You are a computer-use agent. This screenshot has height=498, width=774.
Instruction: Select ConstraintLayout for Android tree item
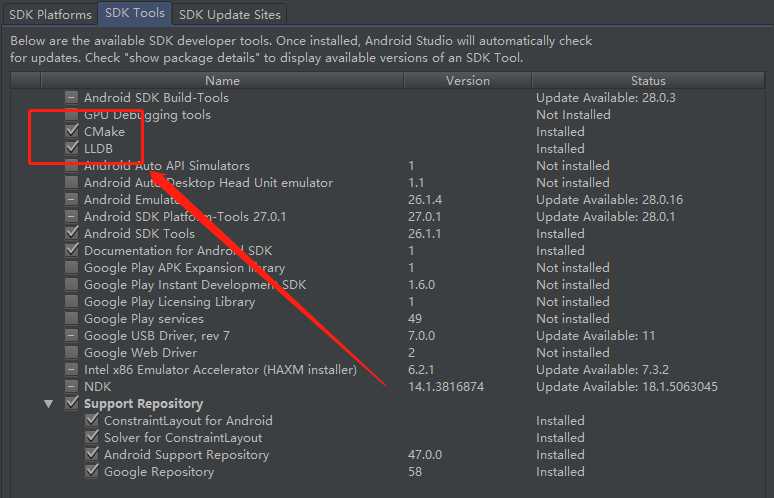[188, 421]
